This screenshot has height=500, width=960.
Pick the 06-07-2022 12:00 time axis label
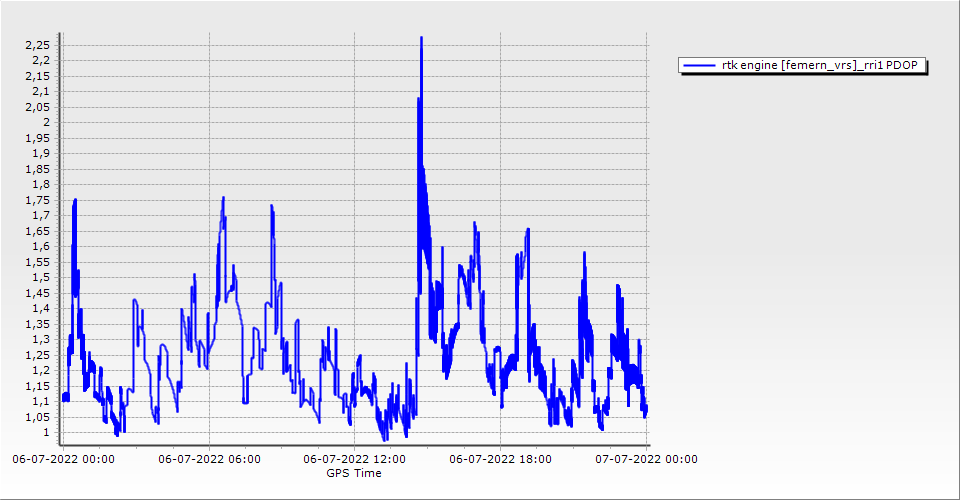pyautogui.click(x=355, y=460)
